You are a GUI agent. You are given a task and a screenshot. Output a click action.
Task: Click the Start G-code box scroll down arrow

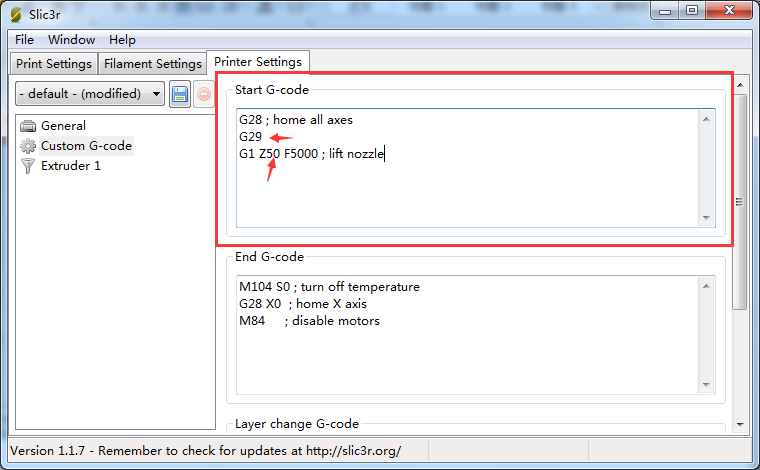coord(706,218)
